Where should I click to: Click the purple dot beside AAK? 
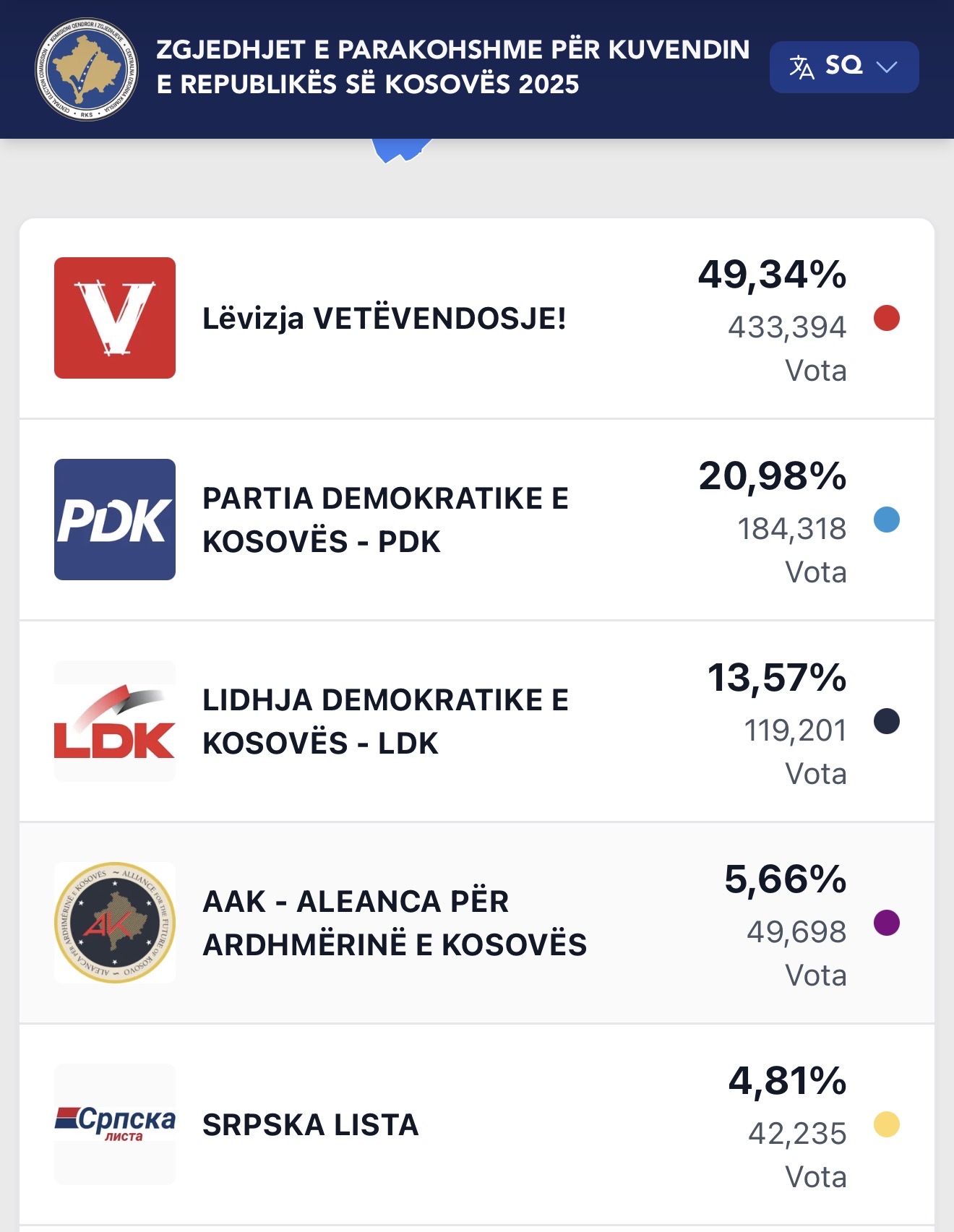click(887, 923)
